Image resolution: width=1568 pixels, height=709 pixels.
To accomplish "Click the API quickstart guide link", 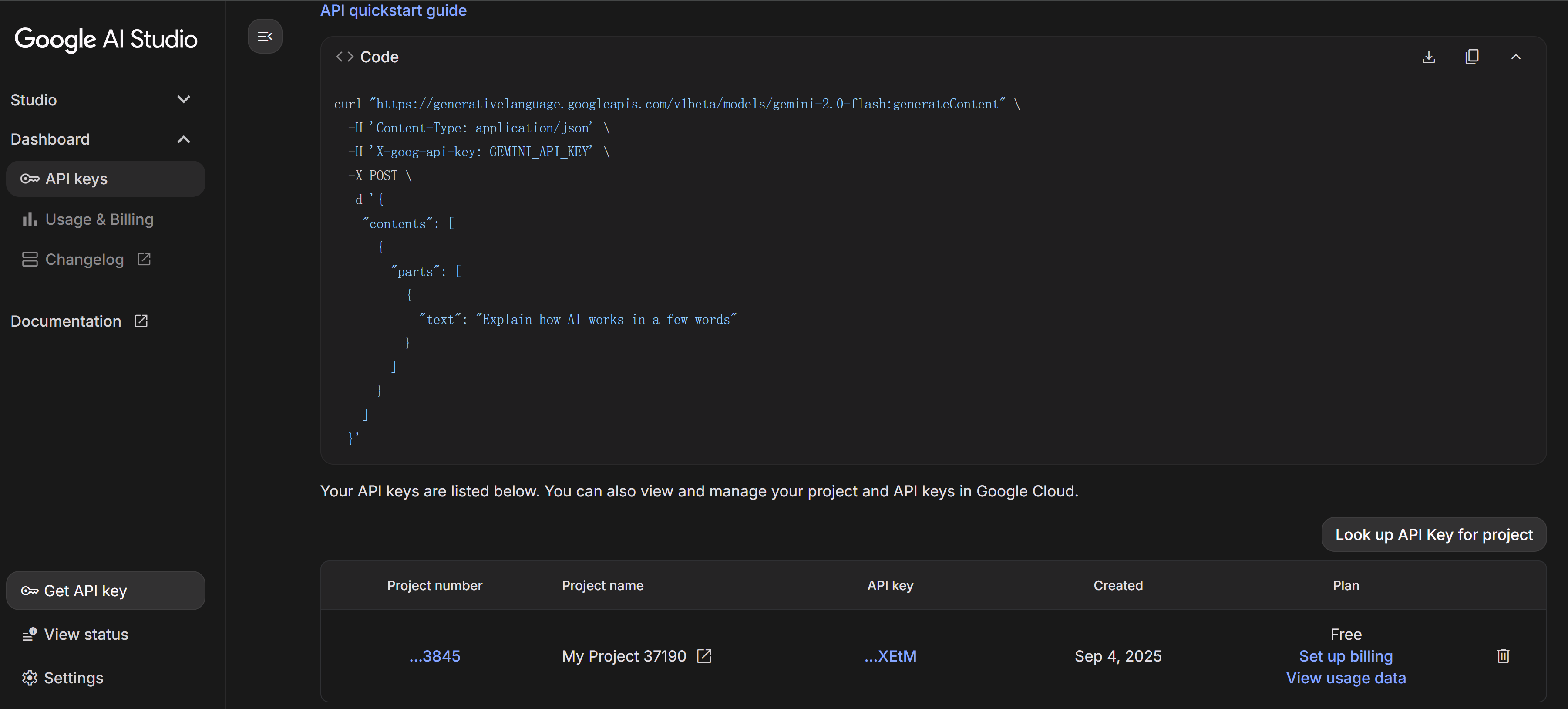I will (393, 10).
